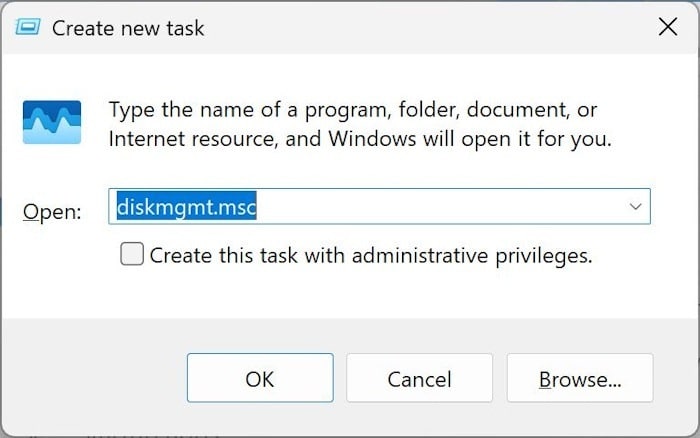Image resolution: width=700 pixels, height=438 pixels.
Task: Click empty title bar area before close button
Action: click(x=450, y=28)
